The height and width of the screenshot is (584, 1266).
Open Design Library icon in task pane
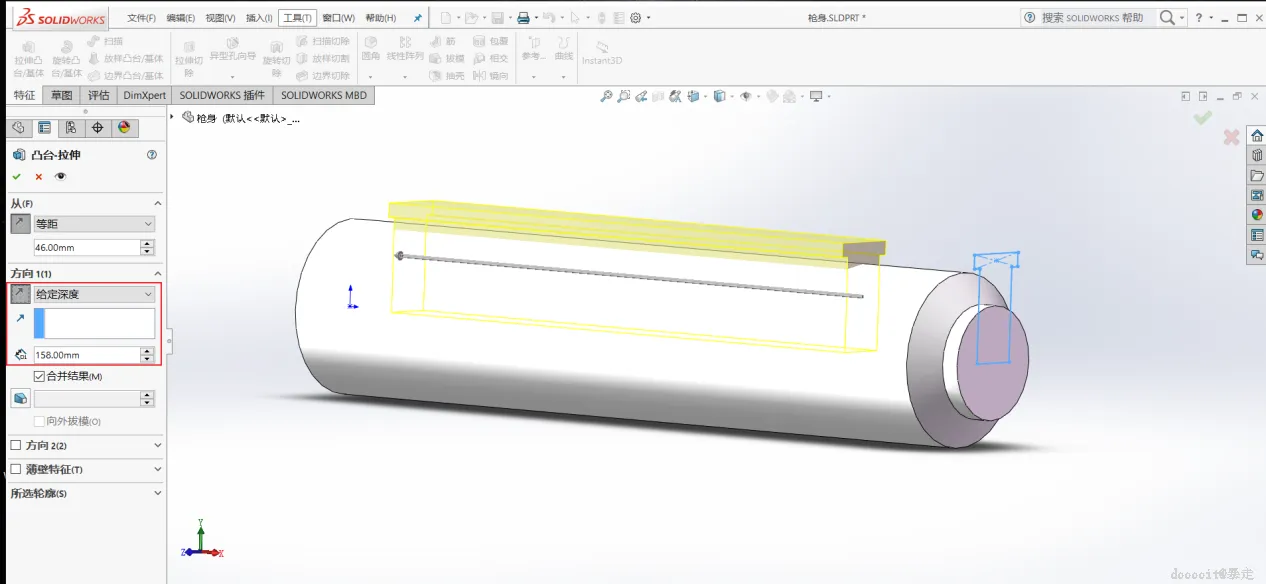[x=1257, y=155]
